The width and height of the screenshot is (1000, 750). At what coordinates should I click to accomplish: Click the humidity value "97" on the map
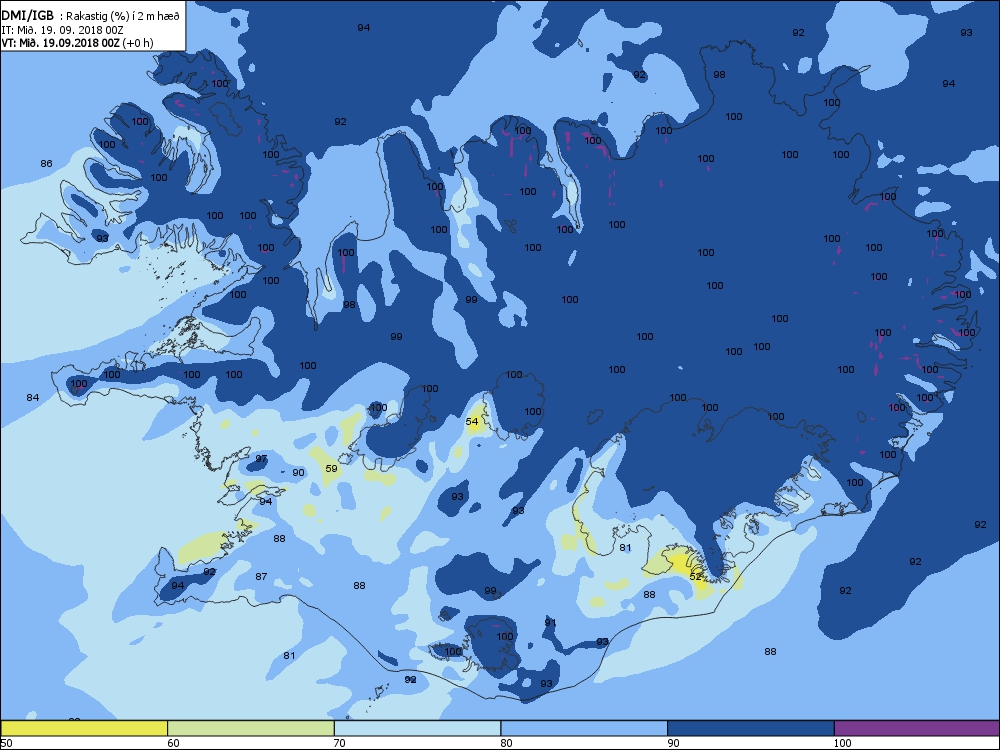coord(261,459)
